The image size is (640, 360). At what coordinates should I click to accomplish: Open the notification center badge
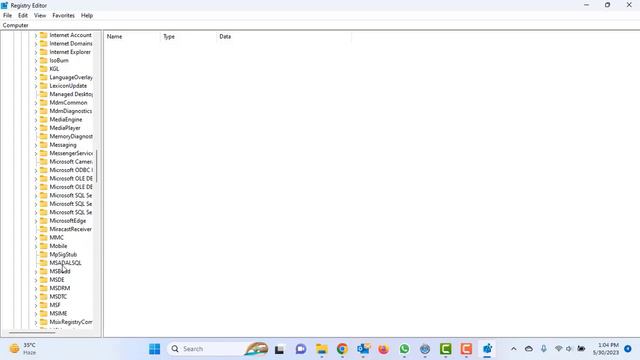click(628, 349)
